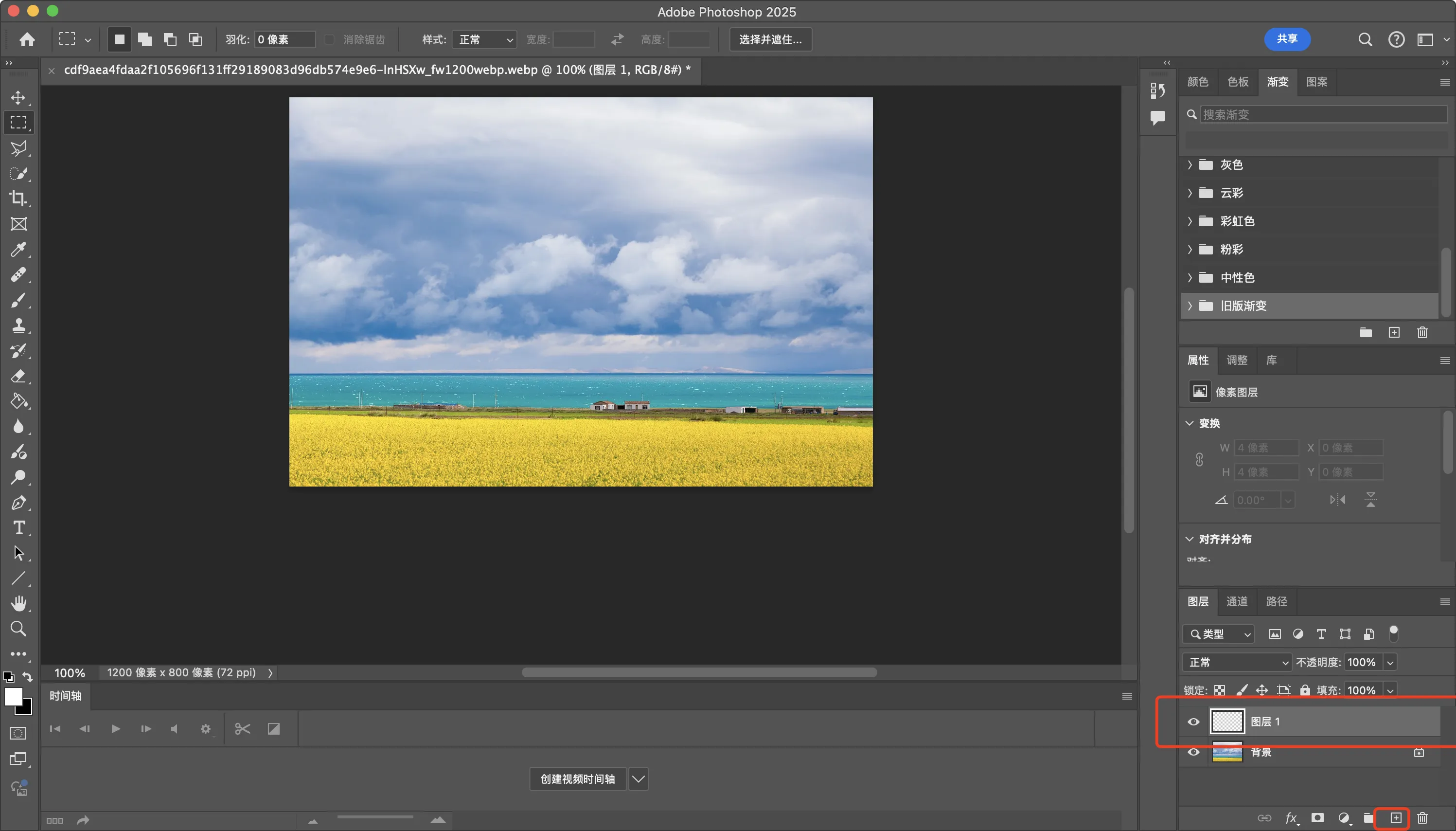Select the Horizontal Type tool
Screen dimensions: 1456x831
pos(18,528)
